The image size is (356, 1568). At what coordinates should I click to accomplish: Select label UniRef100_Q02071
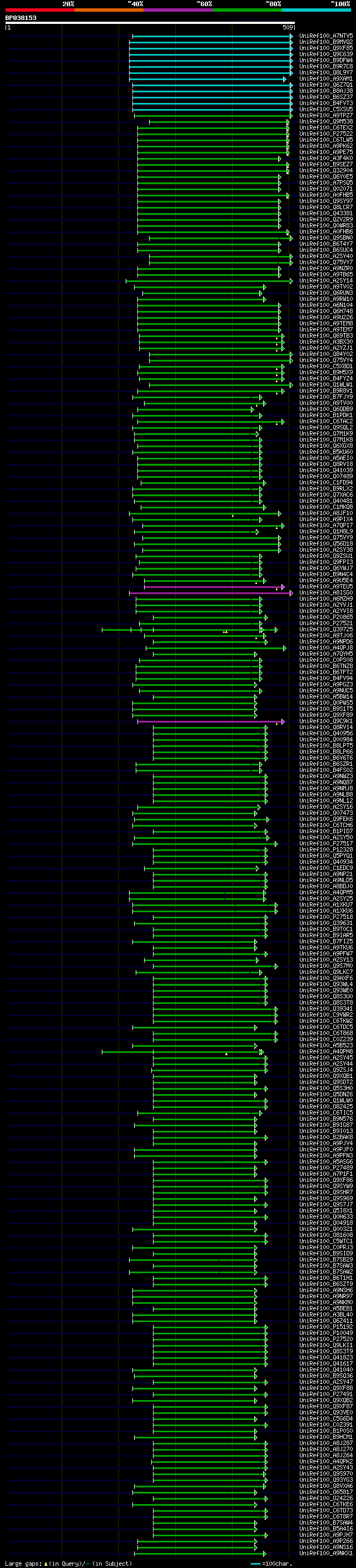325,189
